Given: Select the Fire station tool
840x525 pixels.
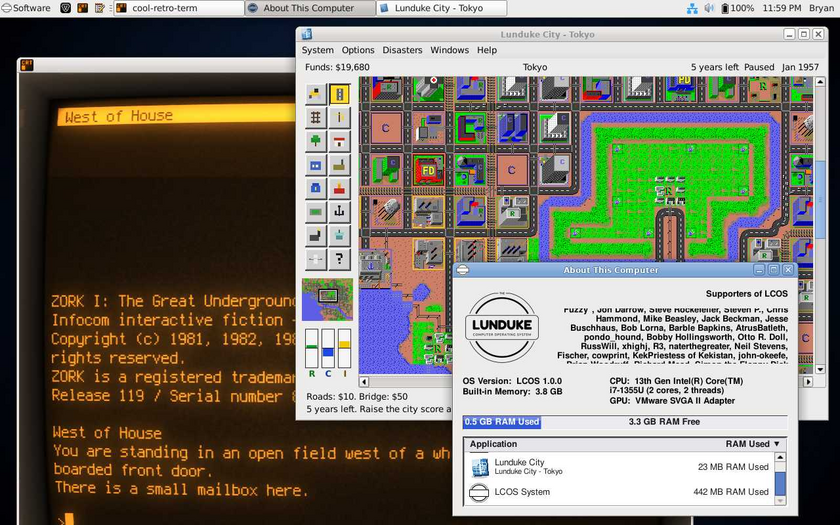Looking at the screenshot, I should click(x=339, y=188).
